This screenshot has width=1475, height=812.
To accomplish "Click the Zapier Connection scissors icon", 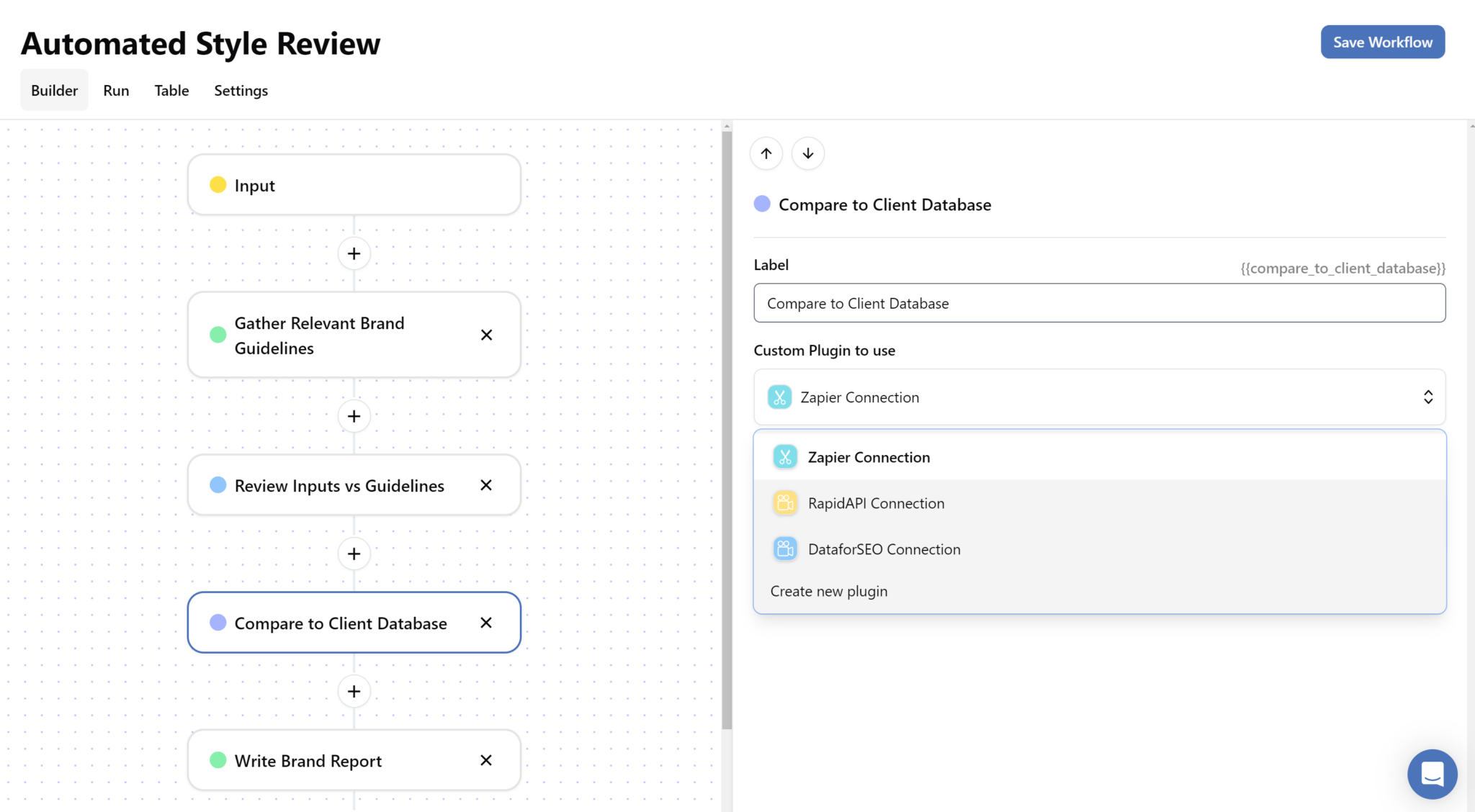I will [784, 456].
